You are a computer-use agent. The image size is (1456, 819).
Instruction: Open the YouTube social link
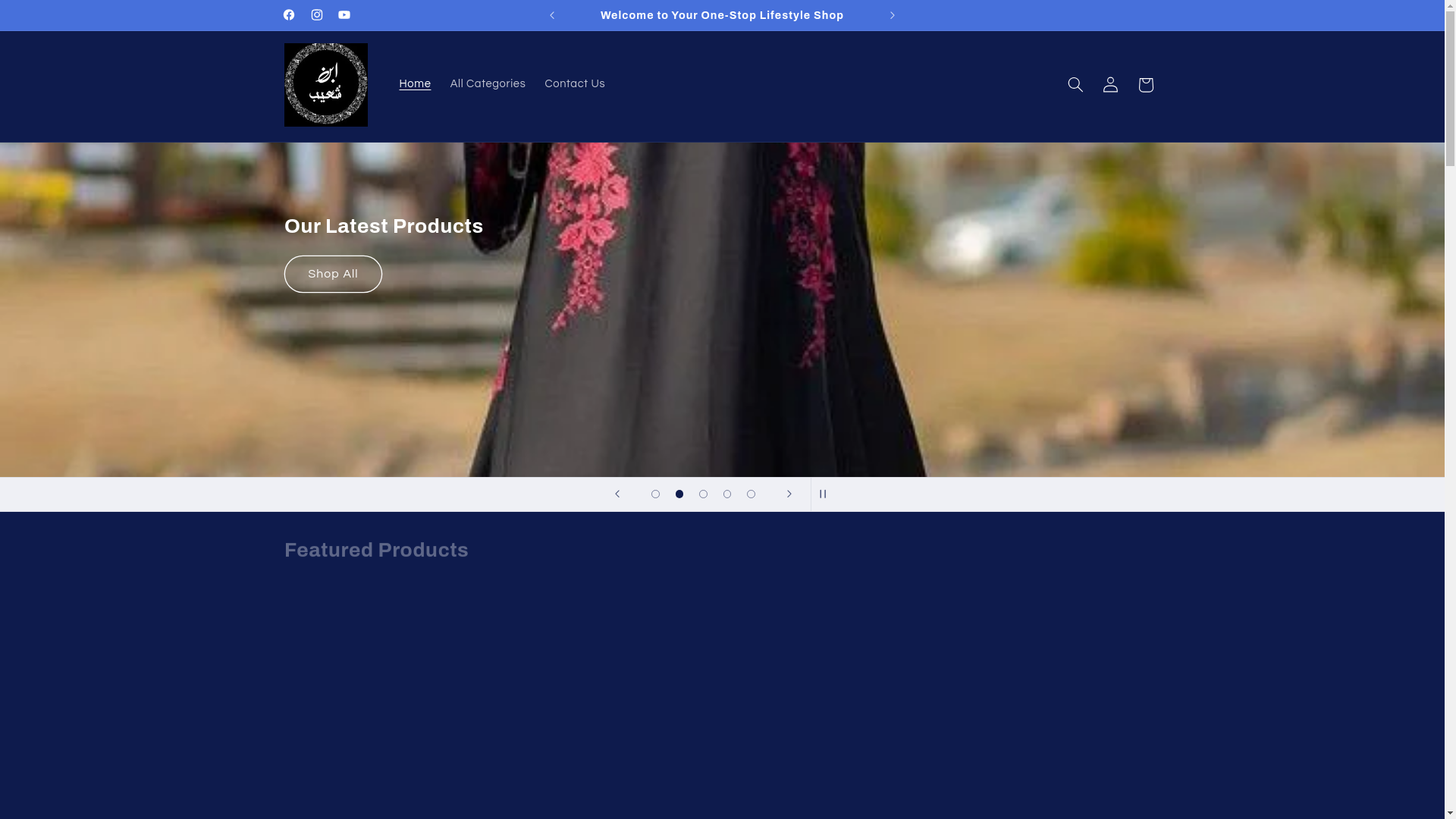click(x=344, y=15)
